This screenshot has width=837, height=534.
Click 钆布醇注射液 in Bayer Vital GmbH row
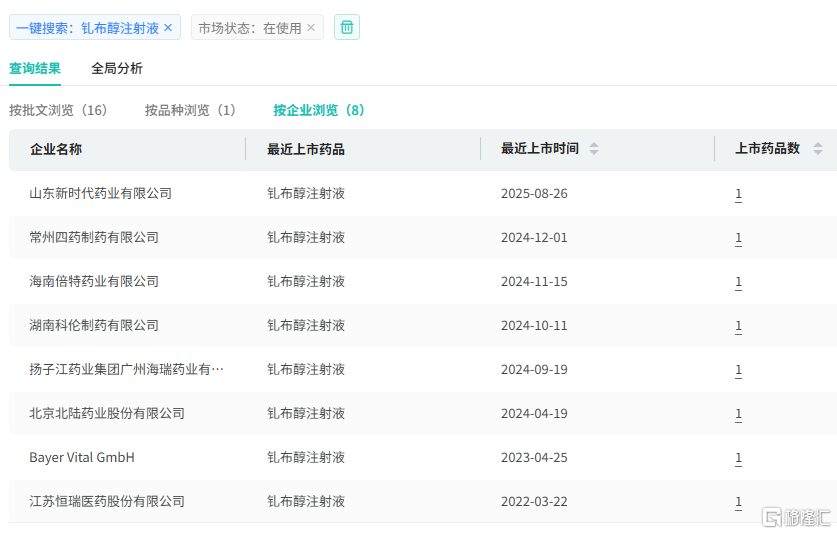(306, 458)
